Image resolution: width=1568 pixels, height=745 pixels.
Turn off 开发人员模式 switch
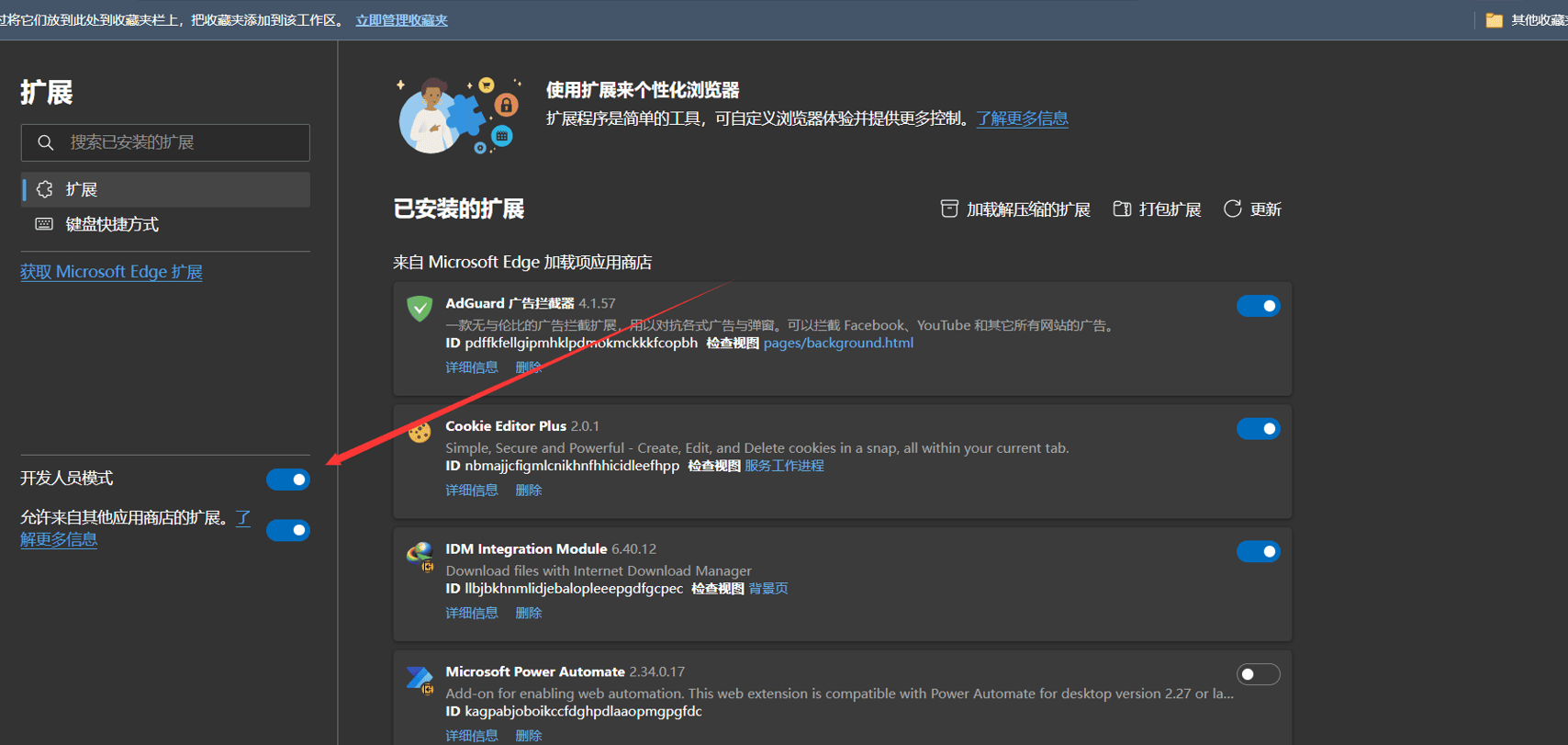coord(288,480)
